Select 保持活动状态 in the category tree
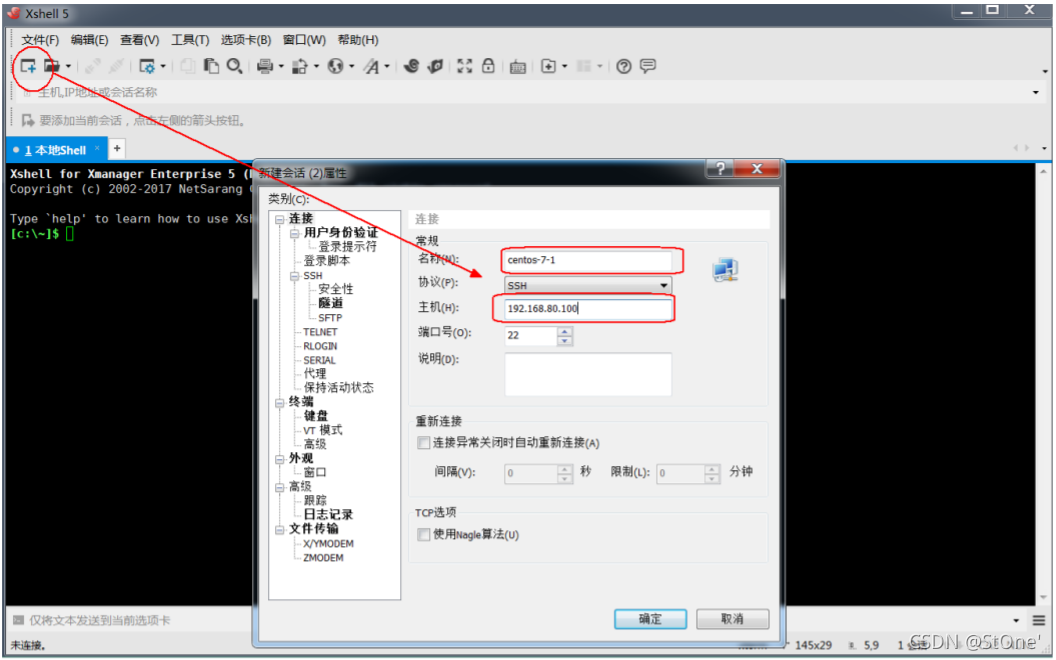1056x660 pixels. tap(338, 388)
